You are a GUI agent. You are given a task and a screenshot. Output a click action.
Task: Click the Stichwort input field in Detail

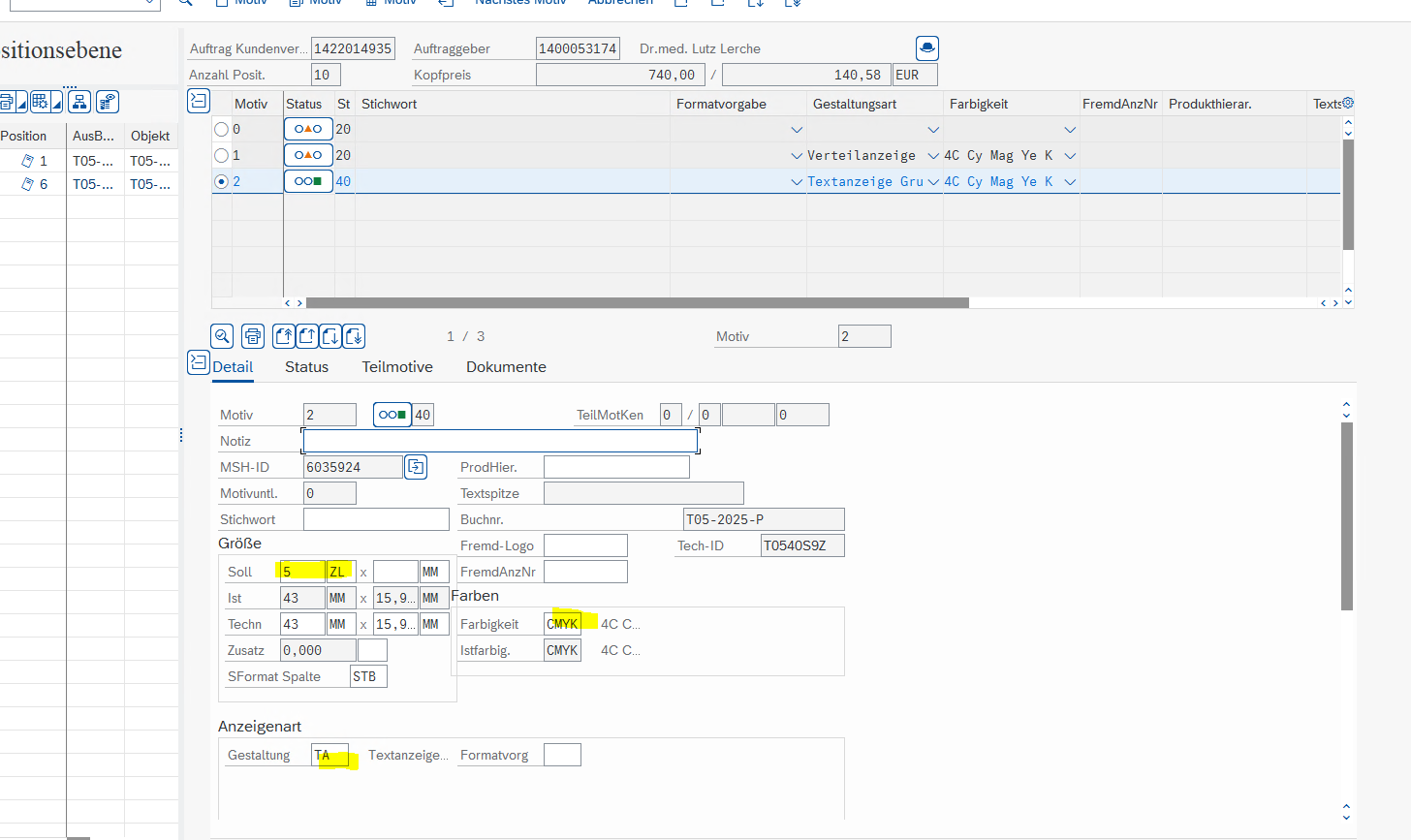pyautogui.click(x=376, y=519)
